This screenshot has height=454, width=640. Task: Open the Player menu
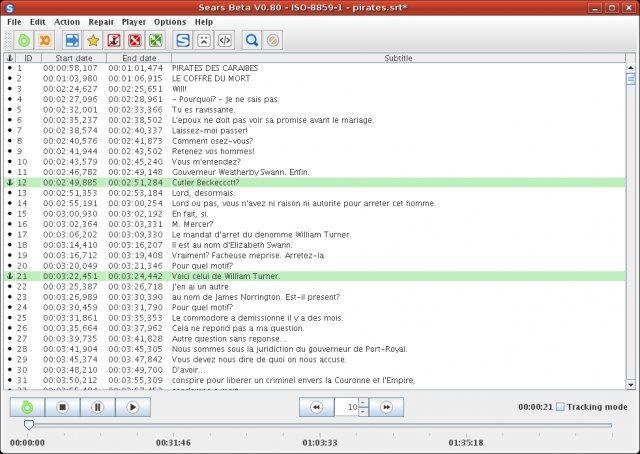tap(133, 22)
